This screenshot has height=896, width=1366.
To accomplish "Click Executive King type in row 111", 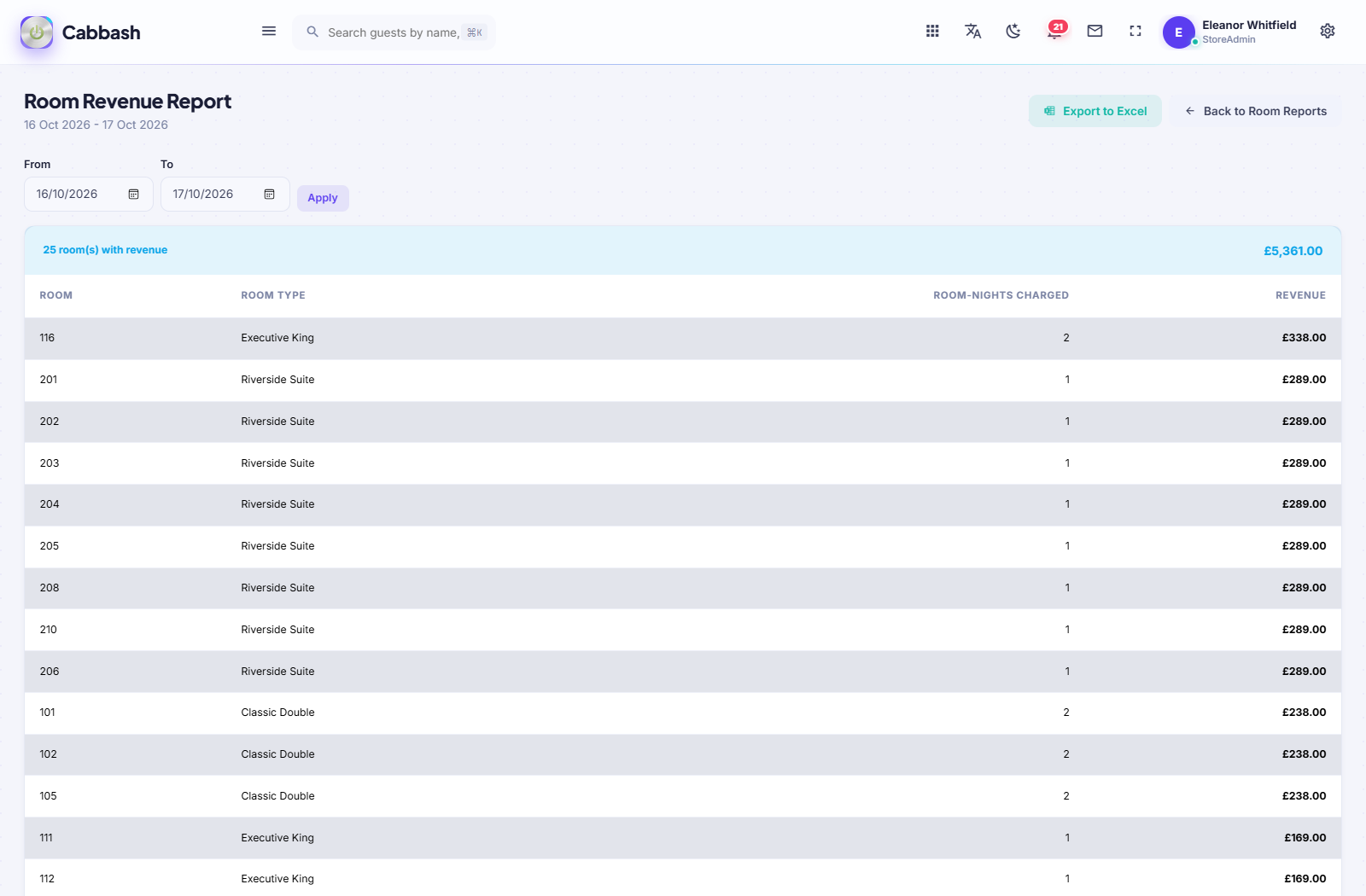I will [x=277, y=838].
